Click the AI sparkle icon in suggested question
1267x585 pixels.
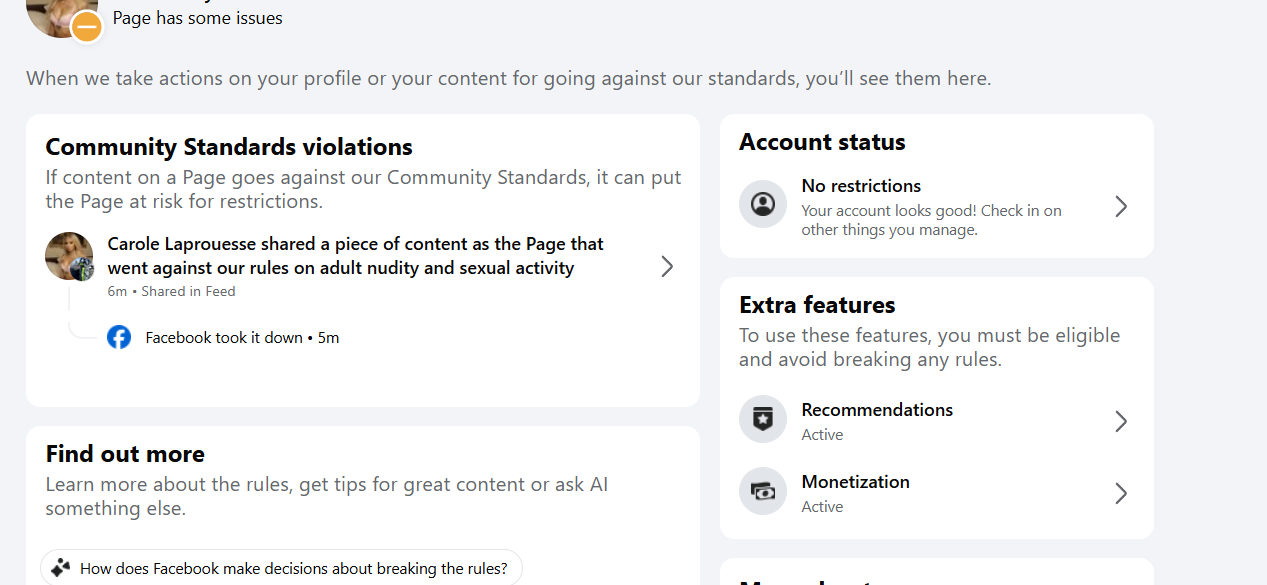point(61,568)
